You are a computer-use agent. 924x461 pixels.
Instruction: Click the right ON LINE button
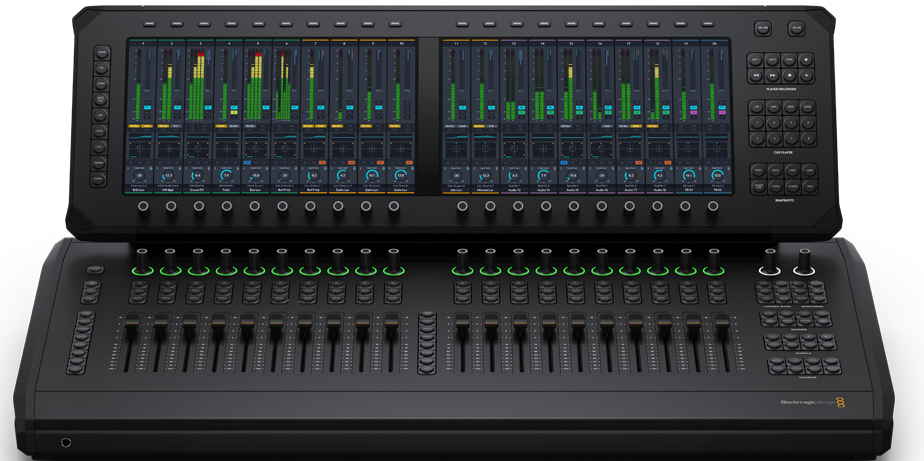pyautogui.click(x=796, y=28)
